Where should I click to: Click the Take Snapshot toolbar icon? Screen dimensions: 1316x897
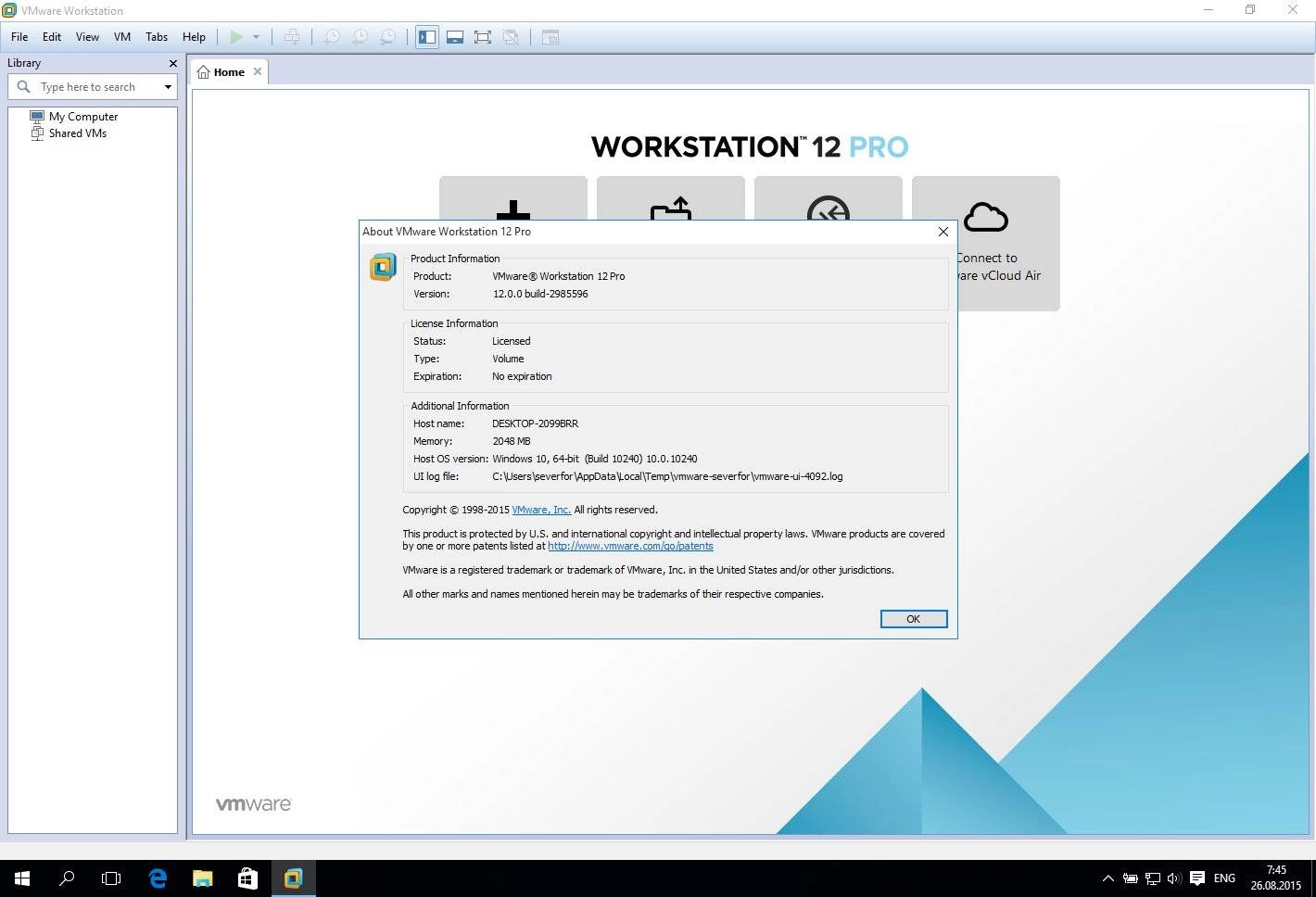pyautogui.click(x=331, y=37)
